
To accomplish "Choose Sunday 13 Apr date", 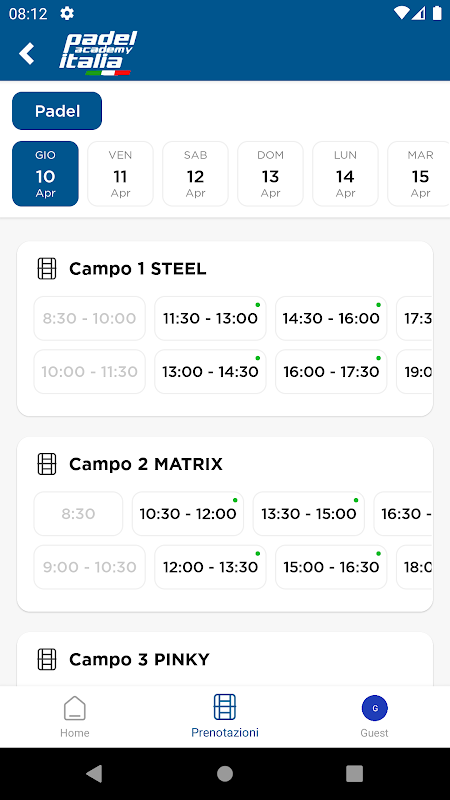I will coord(270,173).
